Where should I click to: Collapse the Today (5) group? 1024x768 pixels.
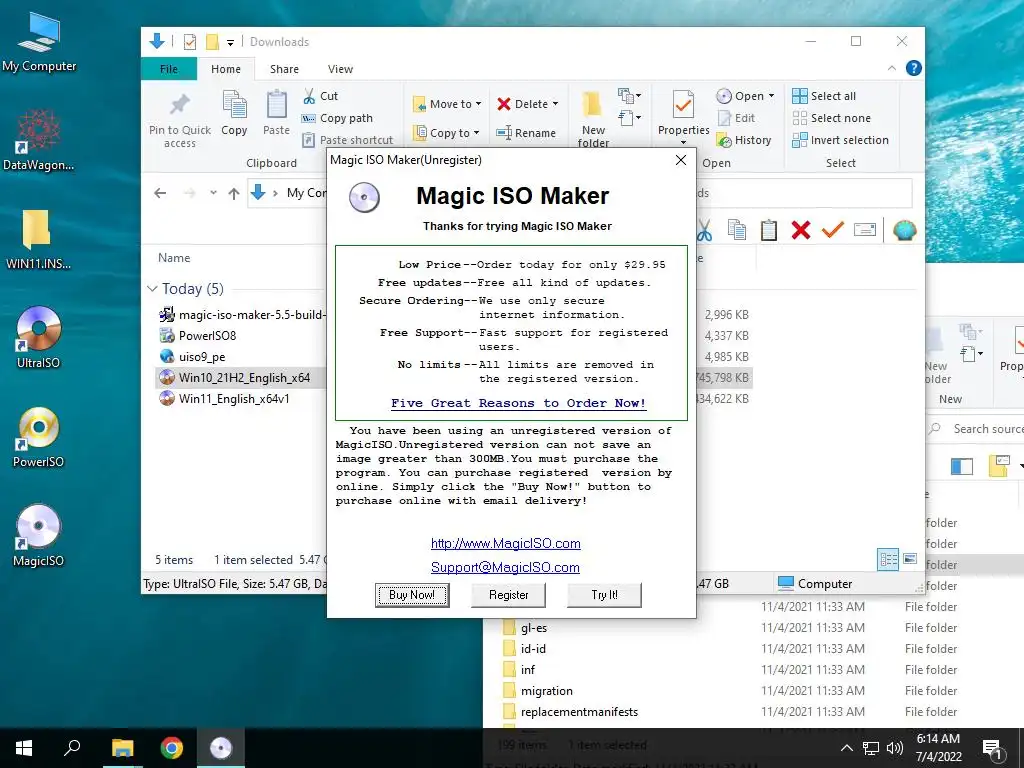152,289
